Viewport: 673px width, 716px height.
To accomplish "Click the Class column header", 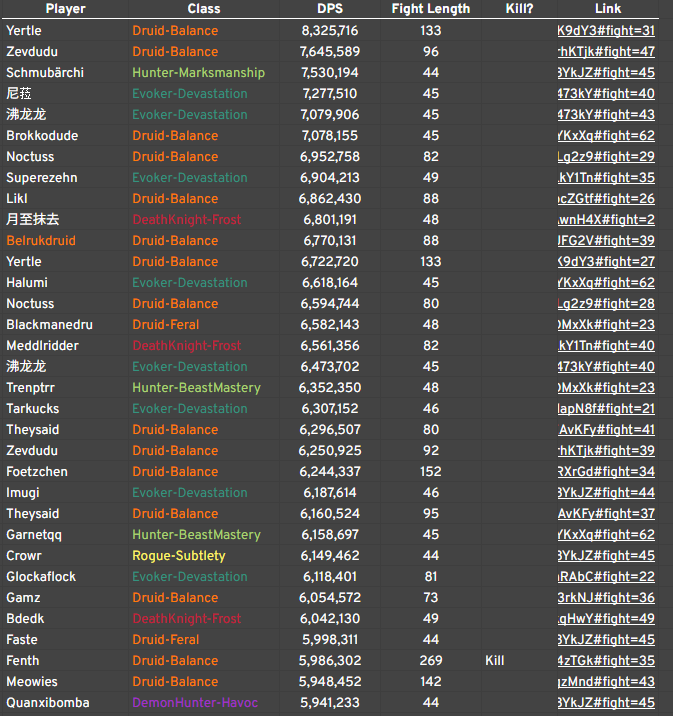I will (x=204, y=9).
